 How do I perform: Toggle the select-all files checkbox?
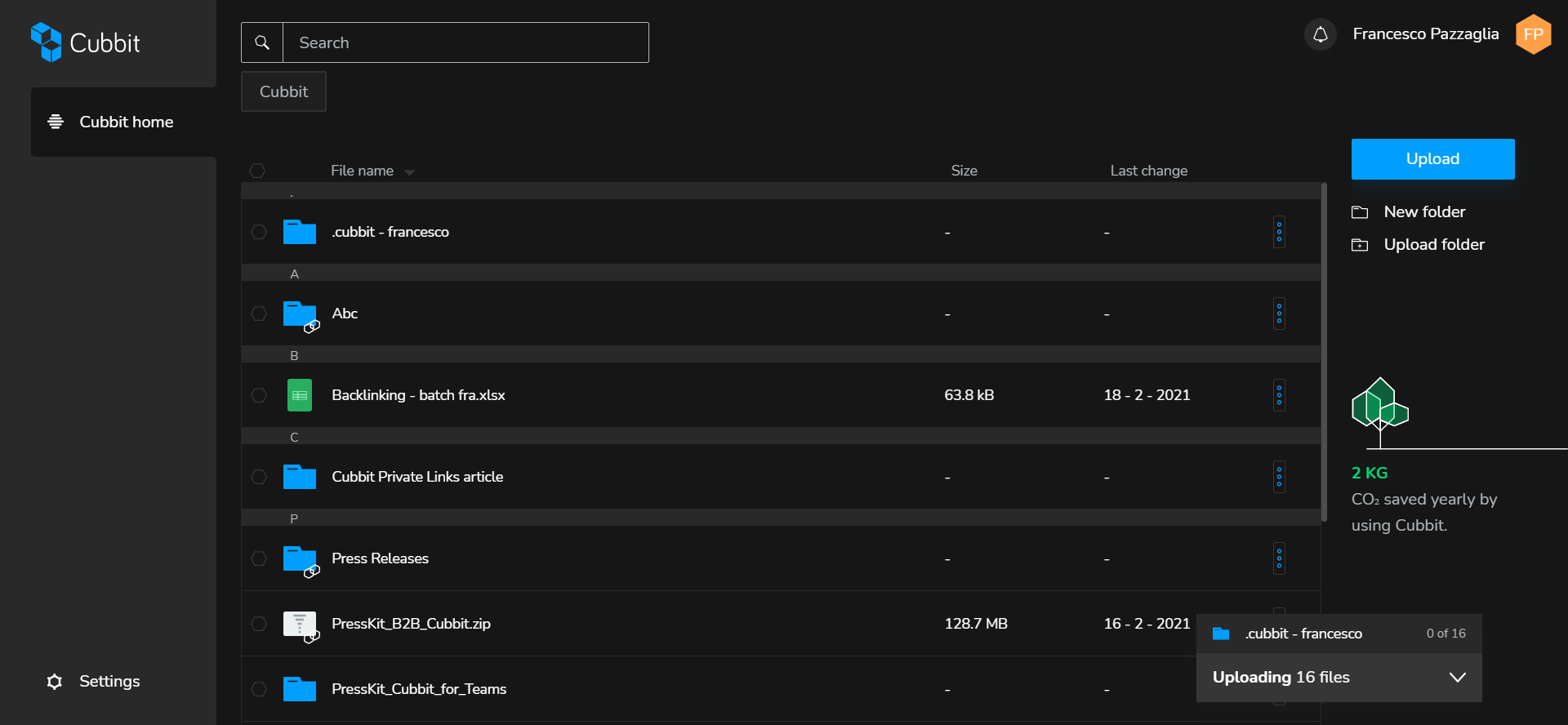[257, 171]
